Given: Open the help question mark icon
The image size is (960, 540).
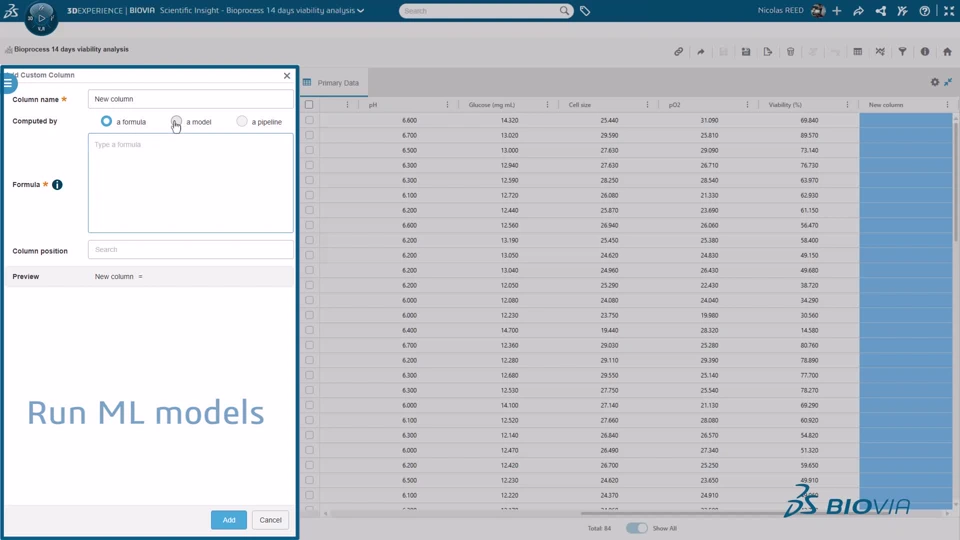Looking at the screenshot, I should (x=924, y=11).
